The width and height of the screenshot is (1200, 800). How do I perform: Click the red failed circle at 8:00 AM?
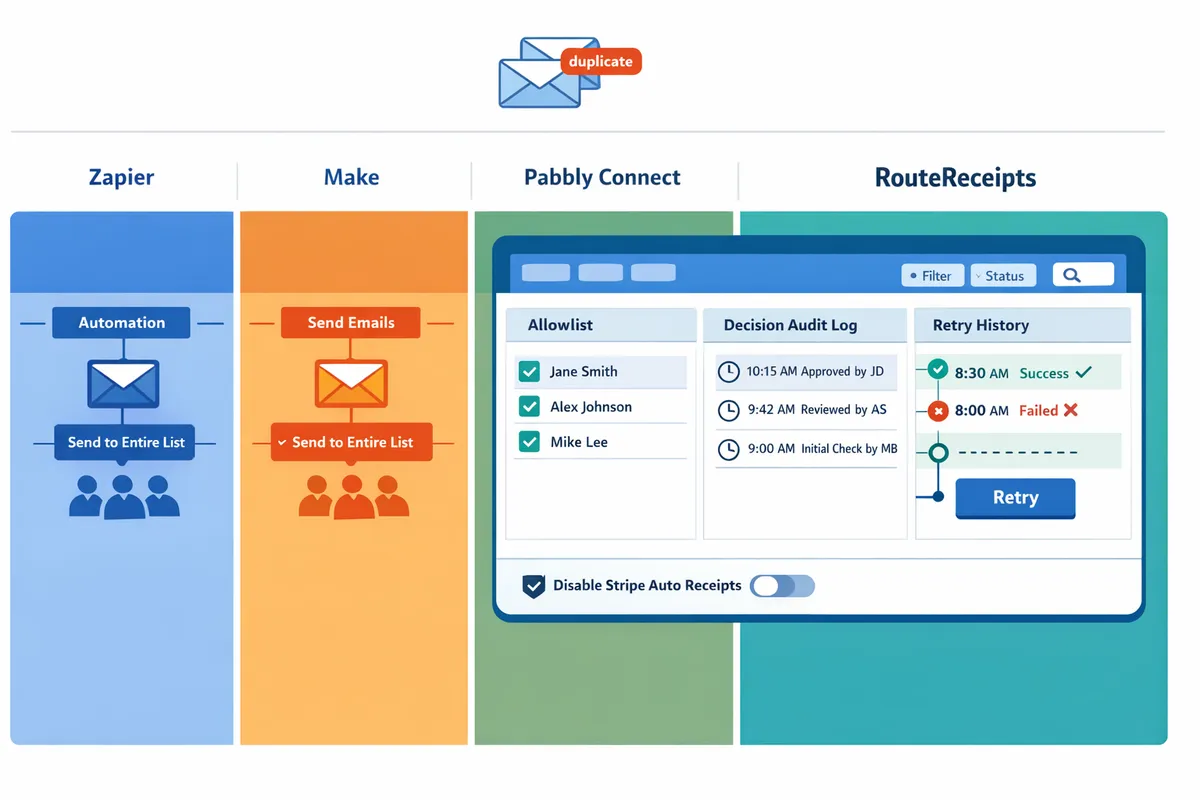[938, 410]
